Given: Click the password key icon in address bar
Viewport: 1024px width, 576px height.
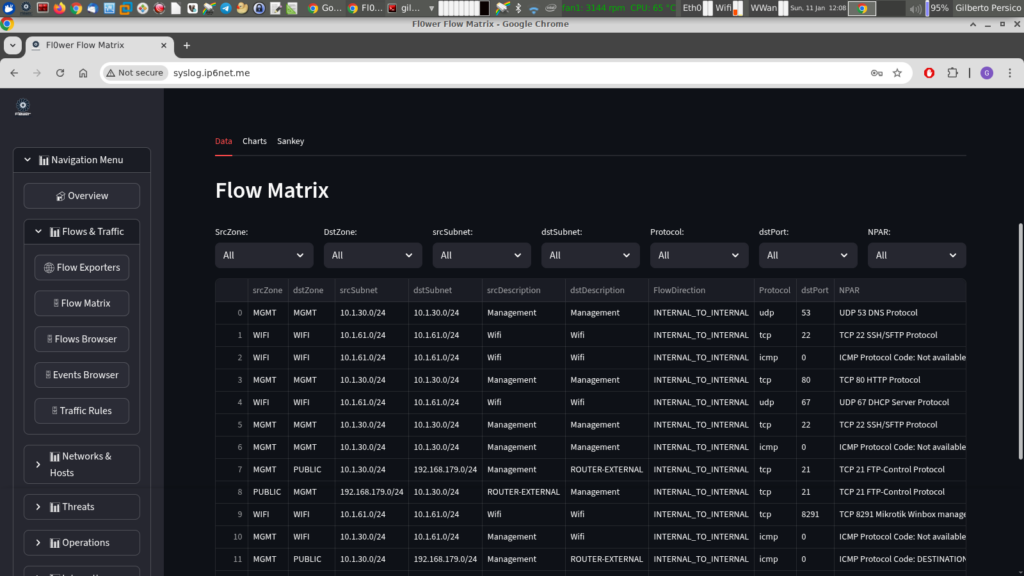Looking at the screenshot, I should 876,73.
